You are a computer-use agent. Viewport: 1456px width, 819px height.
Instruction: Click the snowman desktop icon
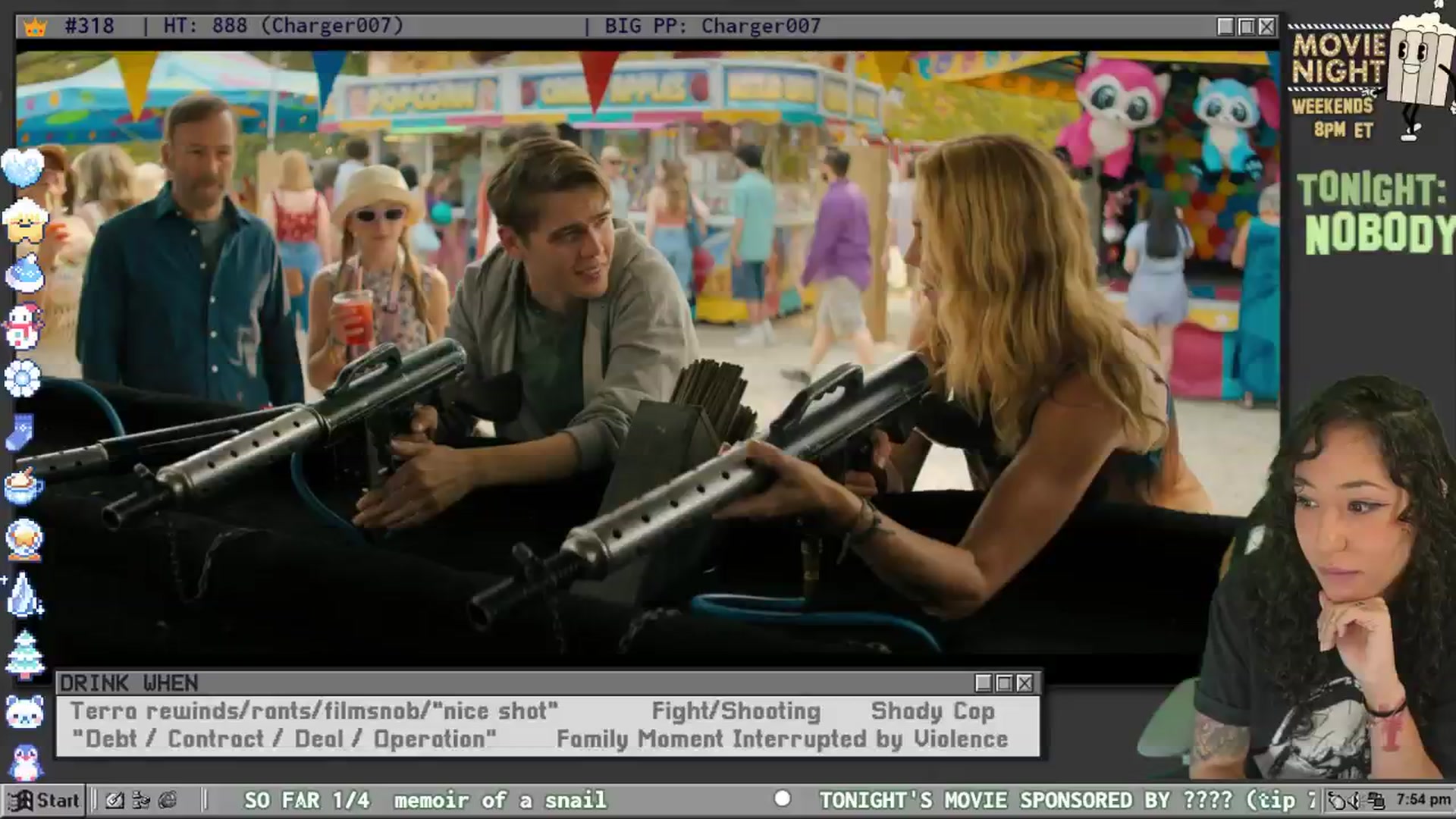pyautogui.click(x=24, y=327)
